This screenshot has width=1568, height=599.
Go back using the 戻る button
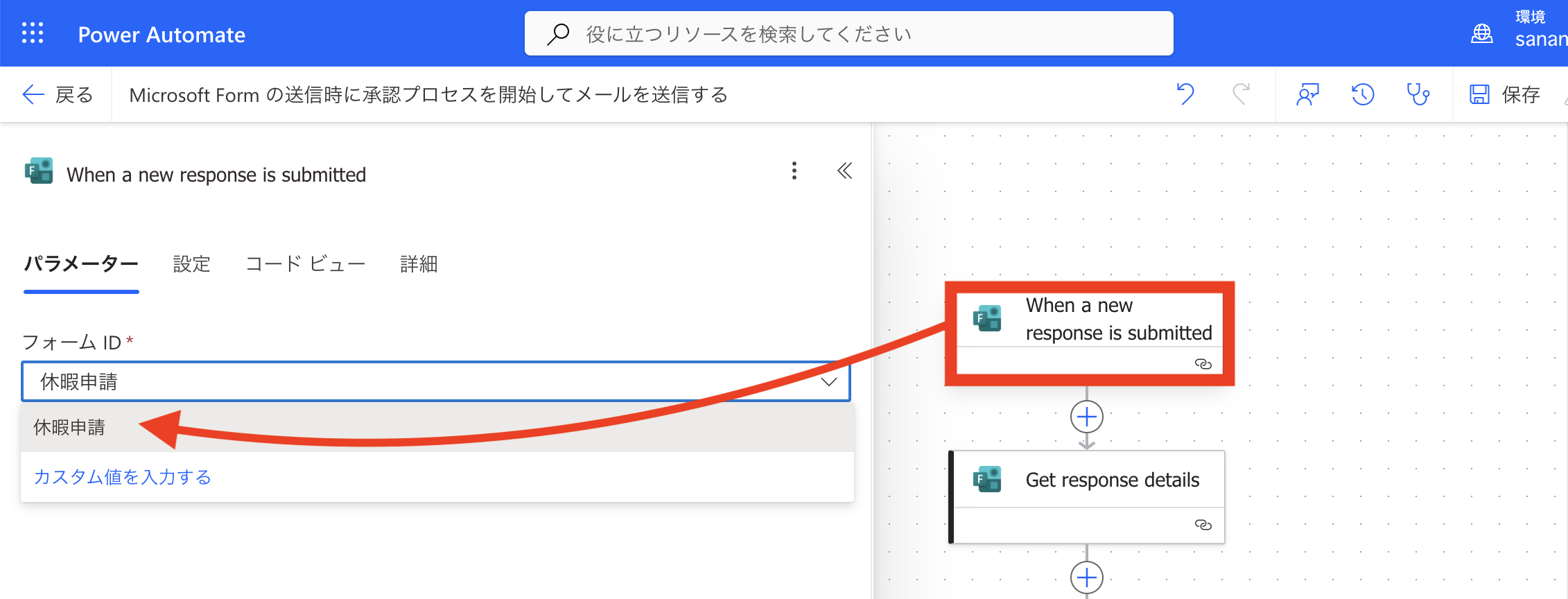[57, 94]
